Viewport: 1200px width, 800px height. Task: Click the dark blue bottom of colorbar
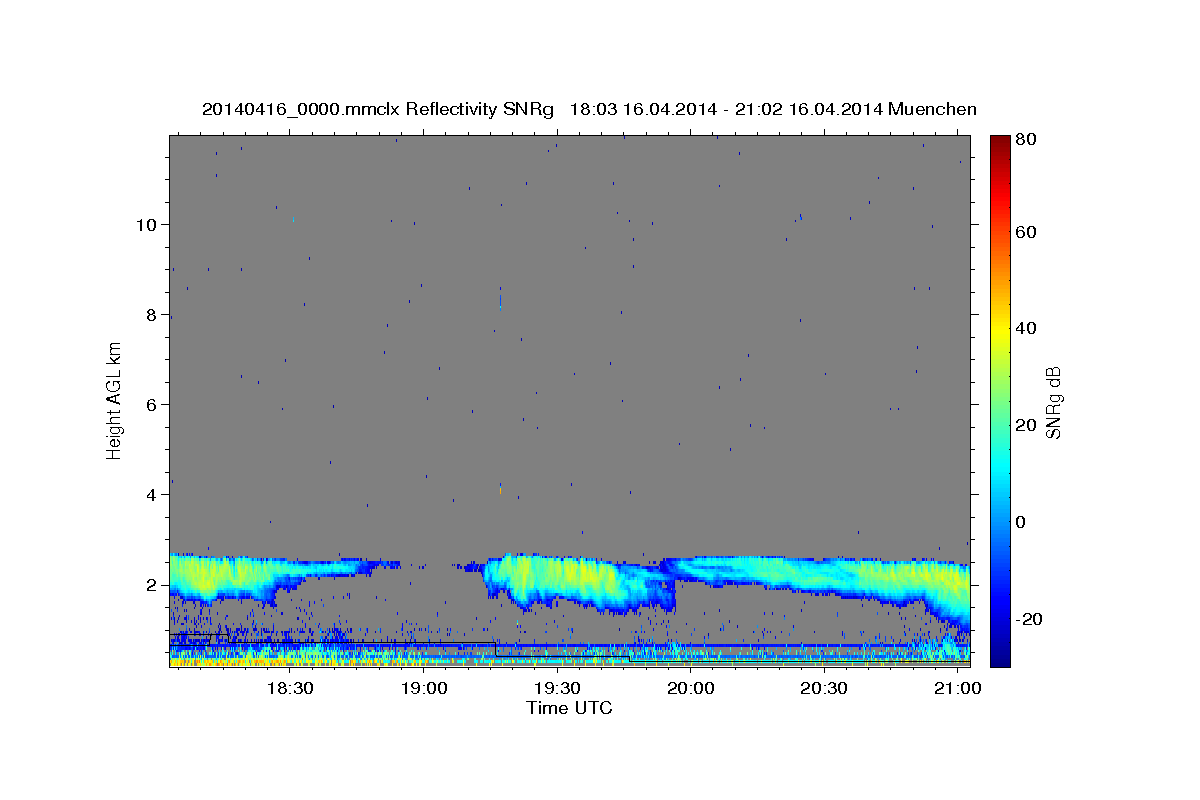[x=1000, y=655]
